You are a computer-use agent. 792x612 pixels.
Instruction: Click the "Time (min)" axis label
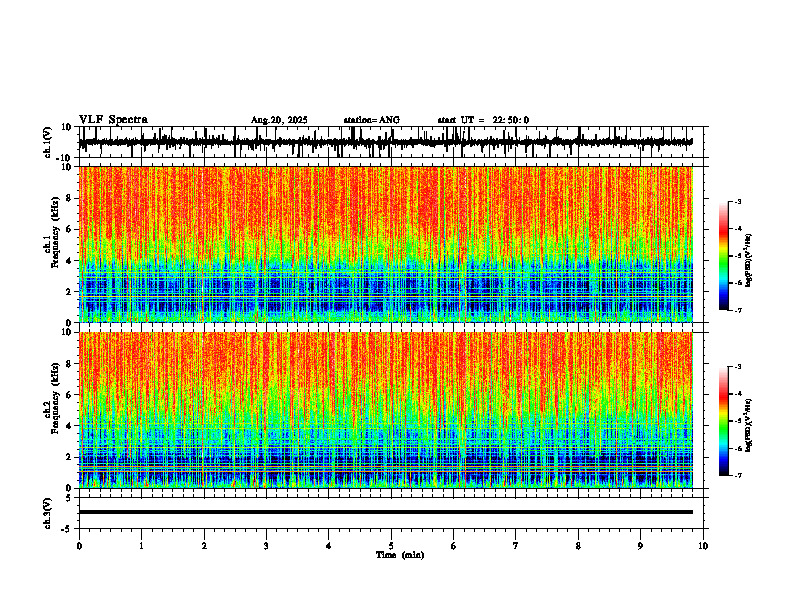(x=400, y=555)
